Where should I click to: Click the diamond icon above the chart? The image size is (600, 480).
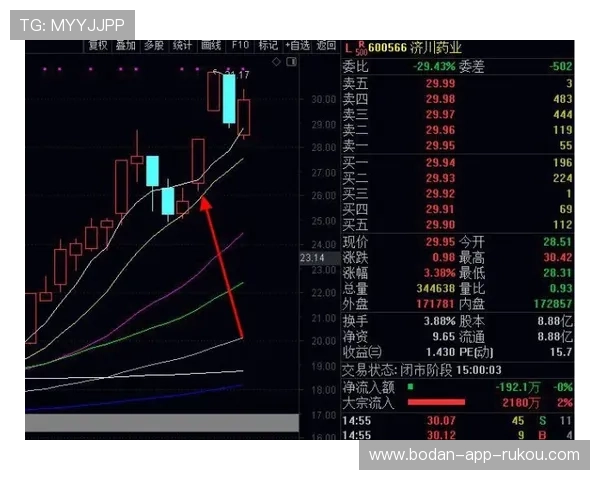(x=276, y=62)
